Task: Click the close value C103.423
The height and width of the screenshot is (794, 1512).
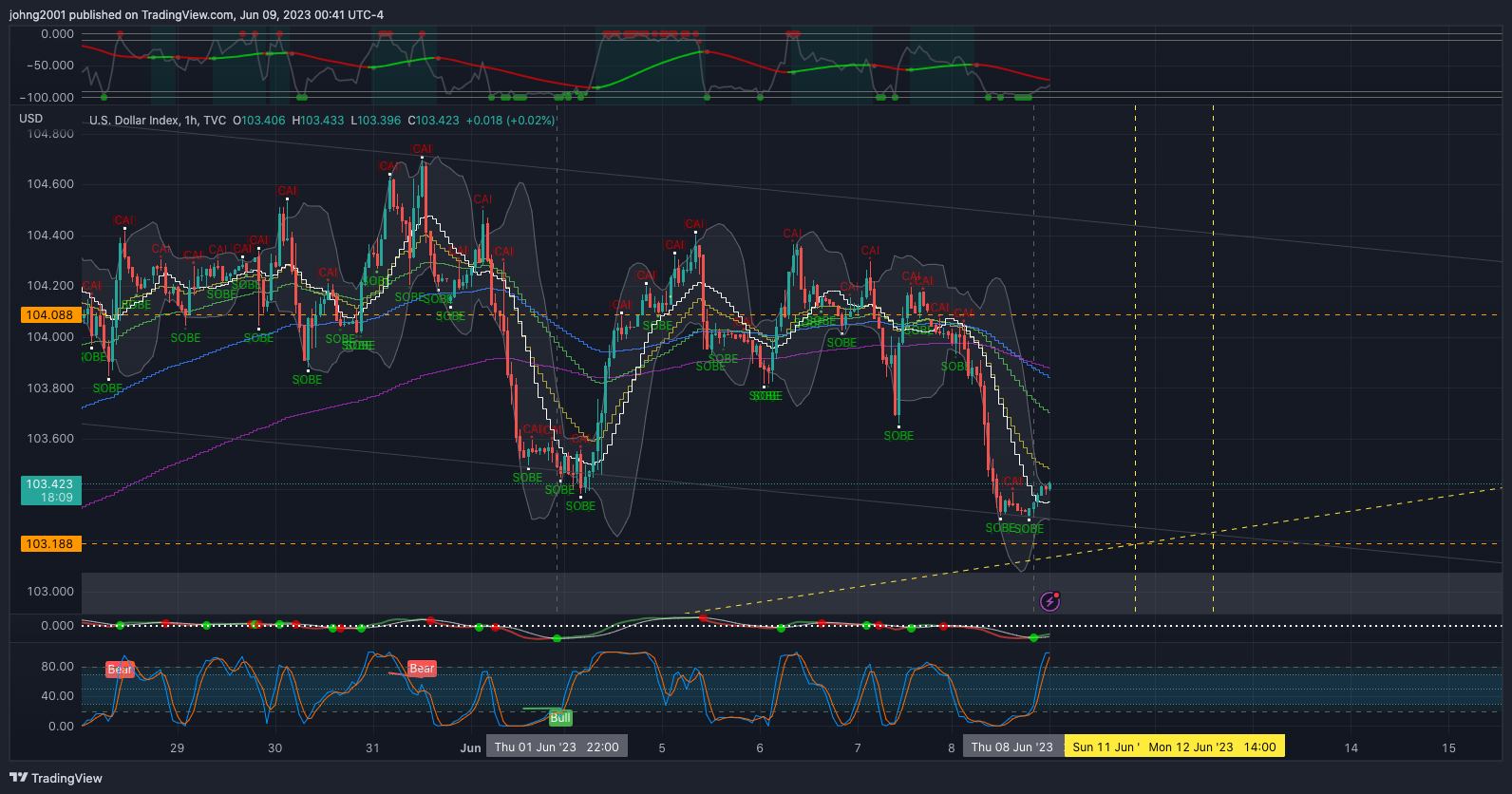Action: [x=433, y=121]
